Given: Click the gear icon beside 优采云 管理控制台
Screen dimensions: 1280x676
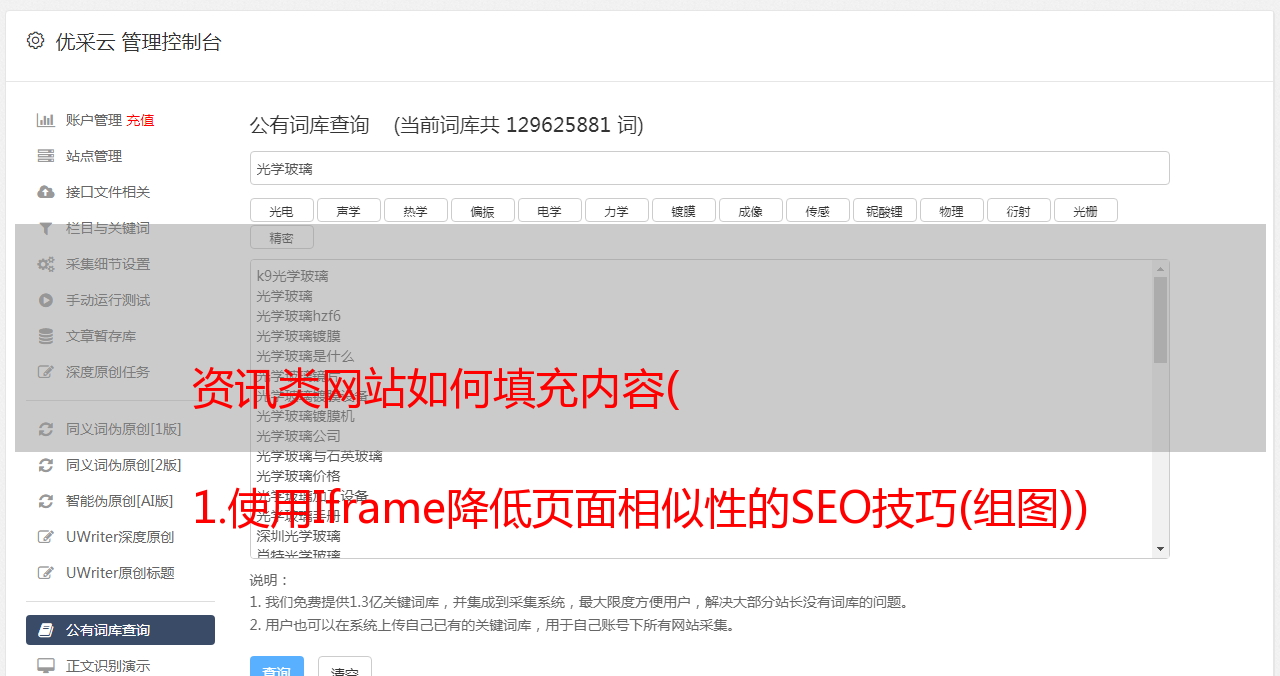Looking at the screenshot, I should 36,41.
